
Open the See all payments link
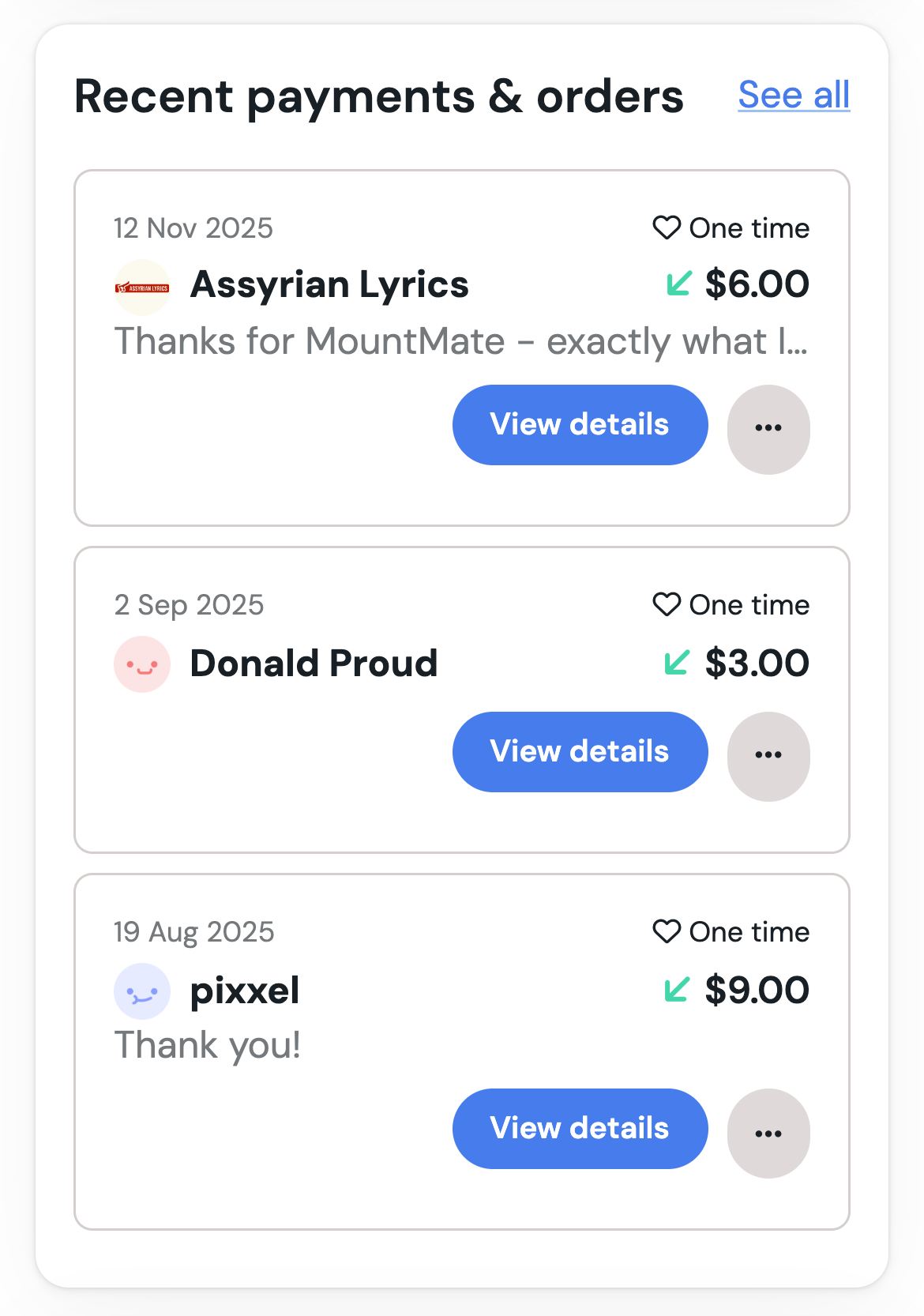[x=794, y=96]
